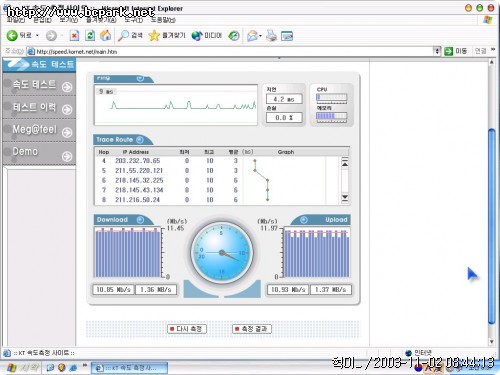The image size is (500, 375).
Task: Click the arrow icon of the speed test sidebar item
Action: pyautogui.click(x=67, y=87)
